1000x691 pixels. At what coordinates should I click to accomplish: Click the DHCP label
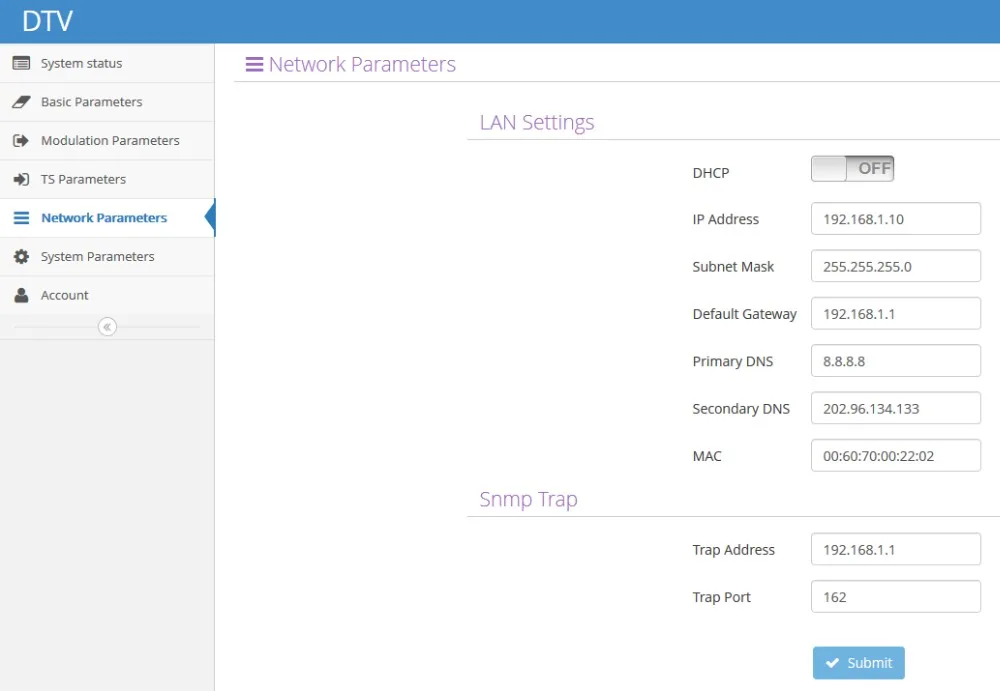coord(710,173)
